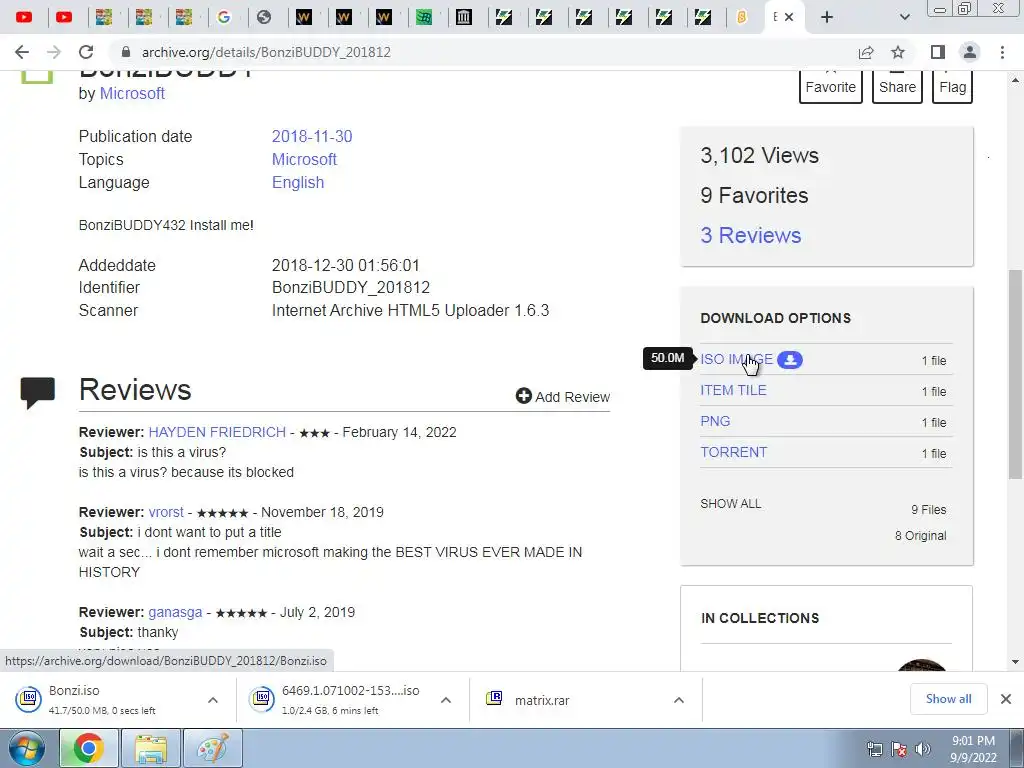Go back using the browser back arrow
Viewport: 1024px width, 768px height.
tap(22, 52)
